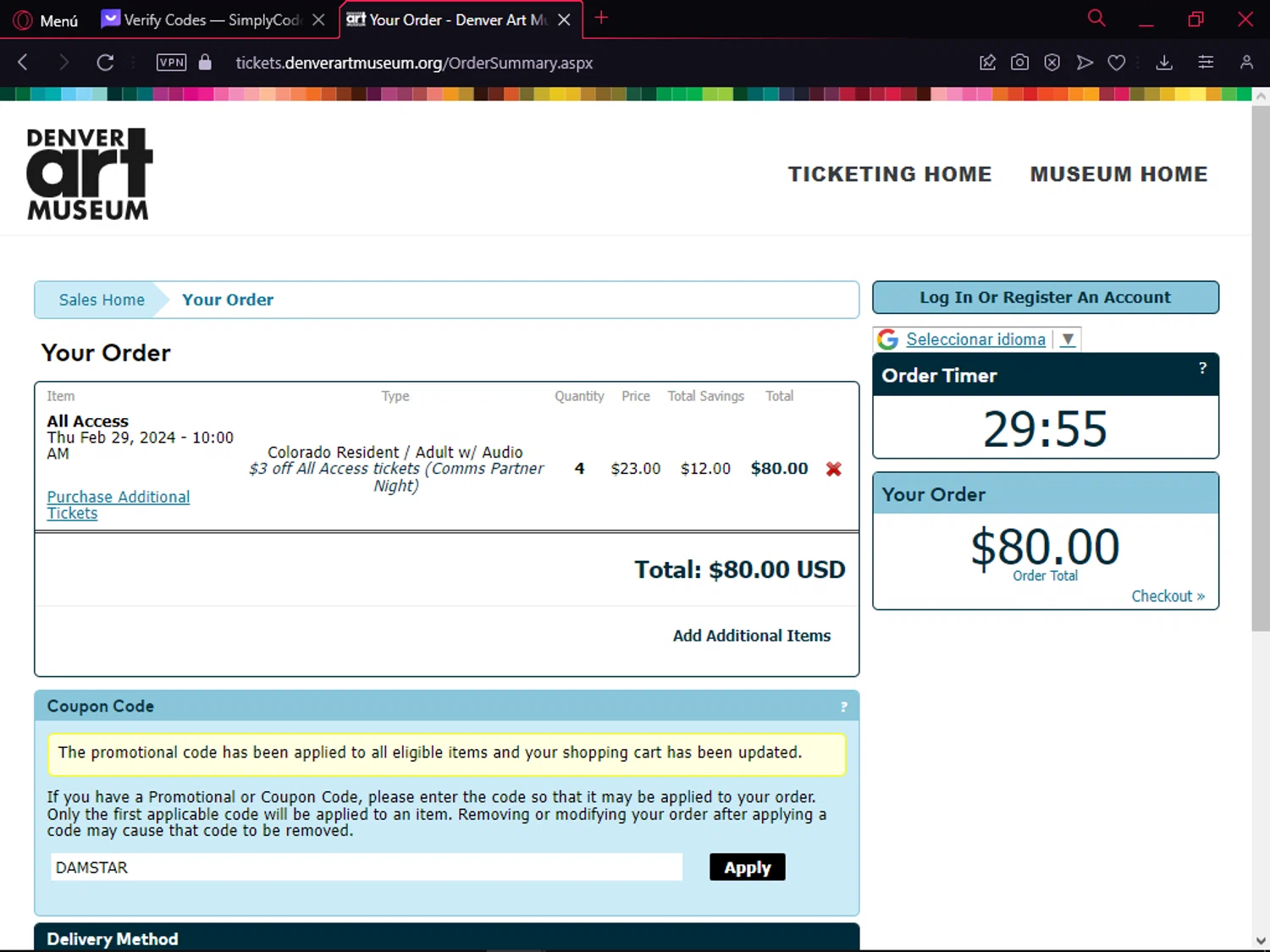The height and width of the screenshot is (952, 1270).
Task: Switch to Verify Codes SimplyCodes tab
Action: 201,19
